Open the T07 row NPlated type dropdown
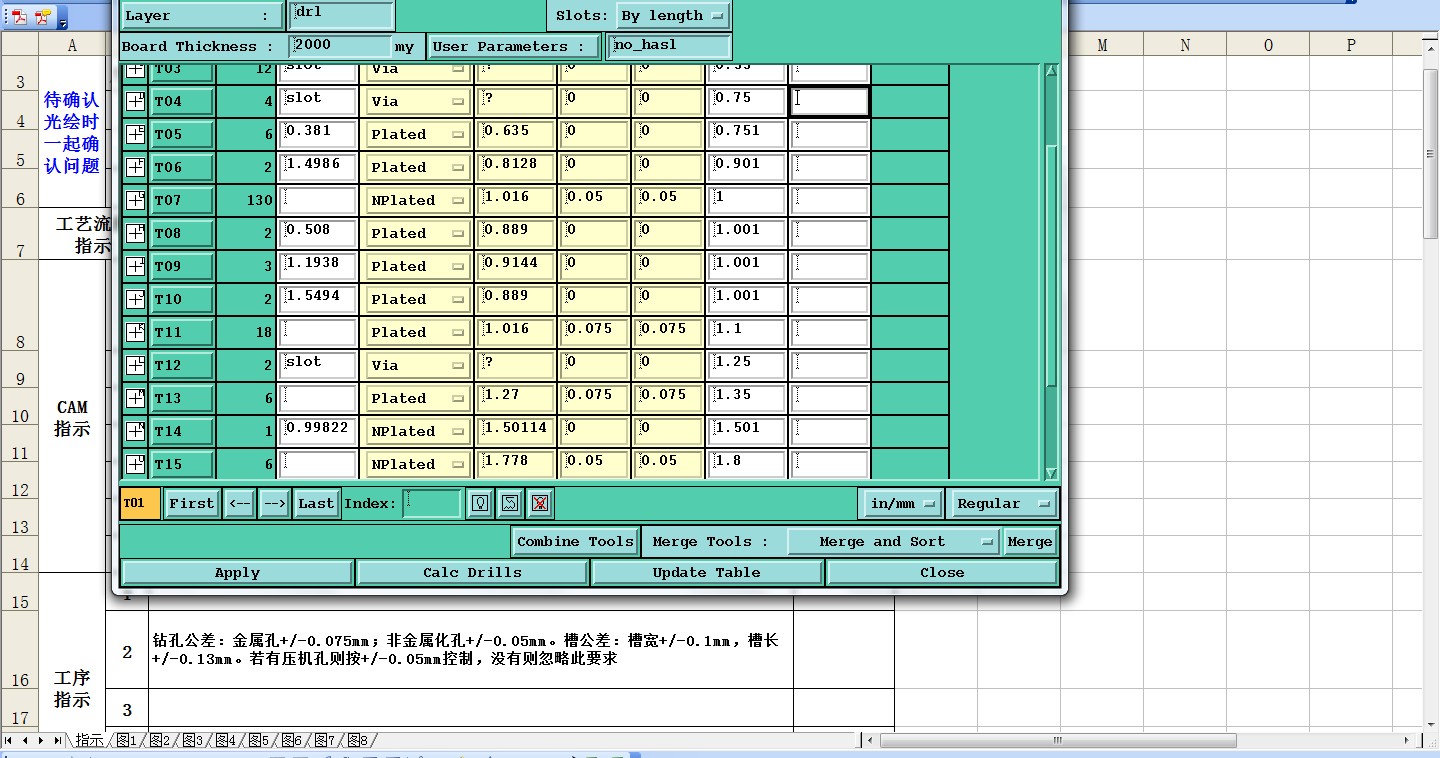 (x=419, y=200)
